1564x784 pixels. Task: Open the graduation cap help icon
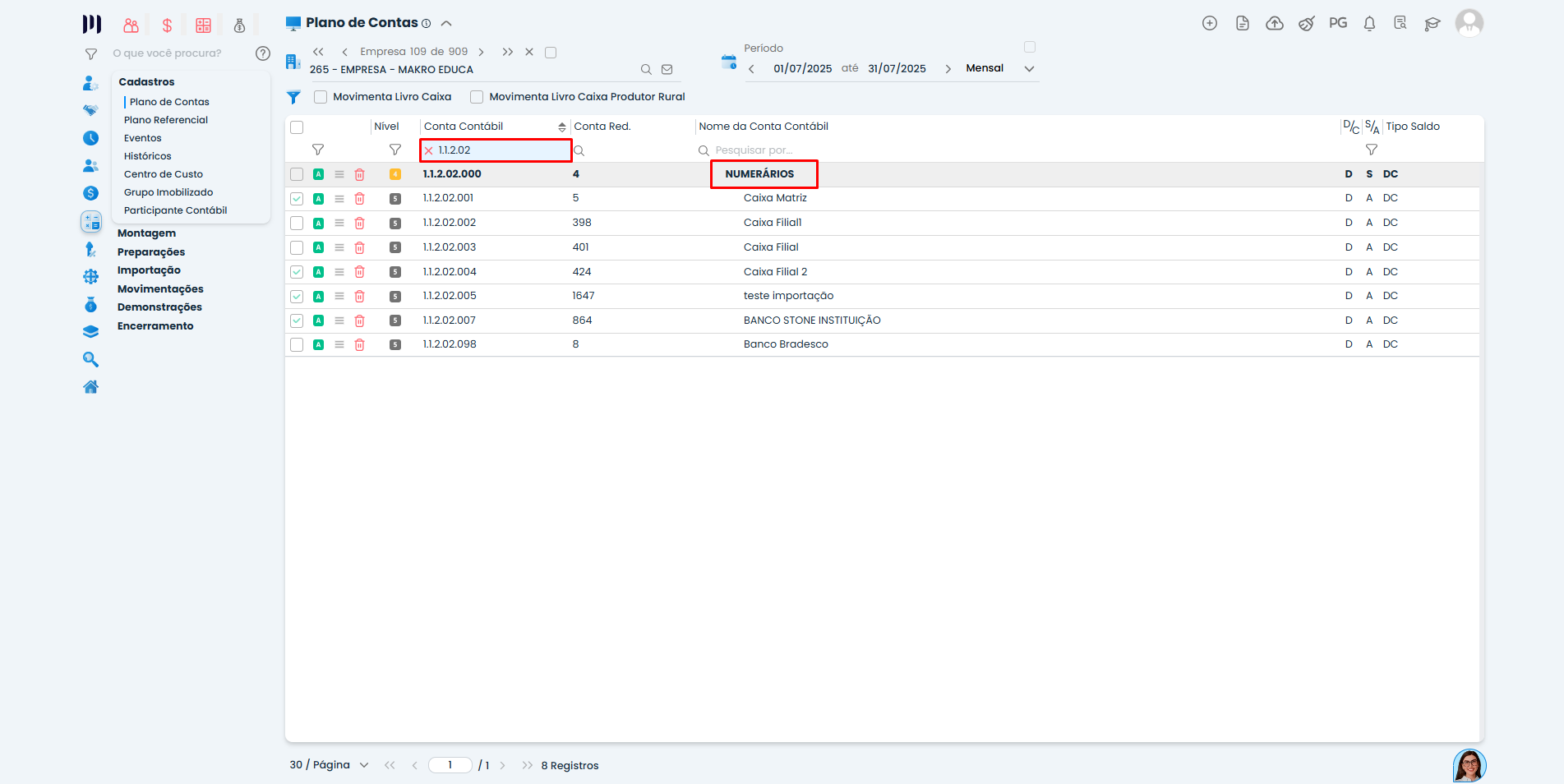1433,24
